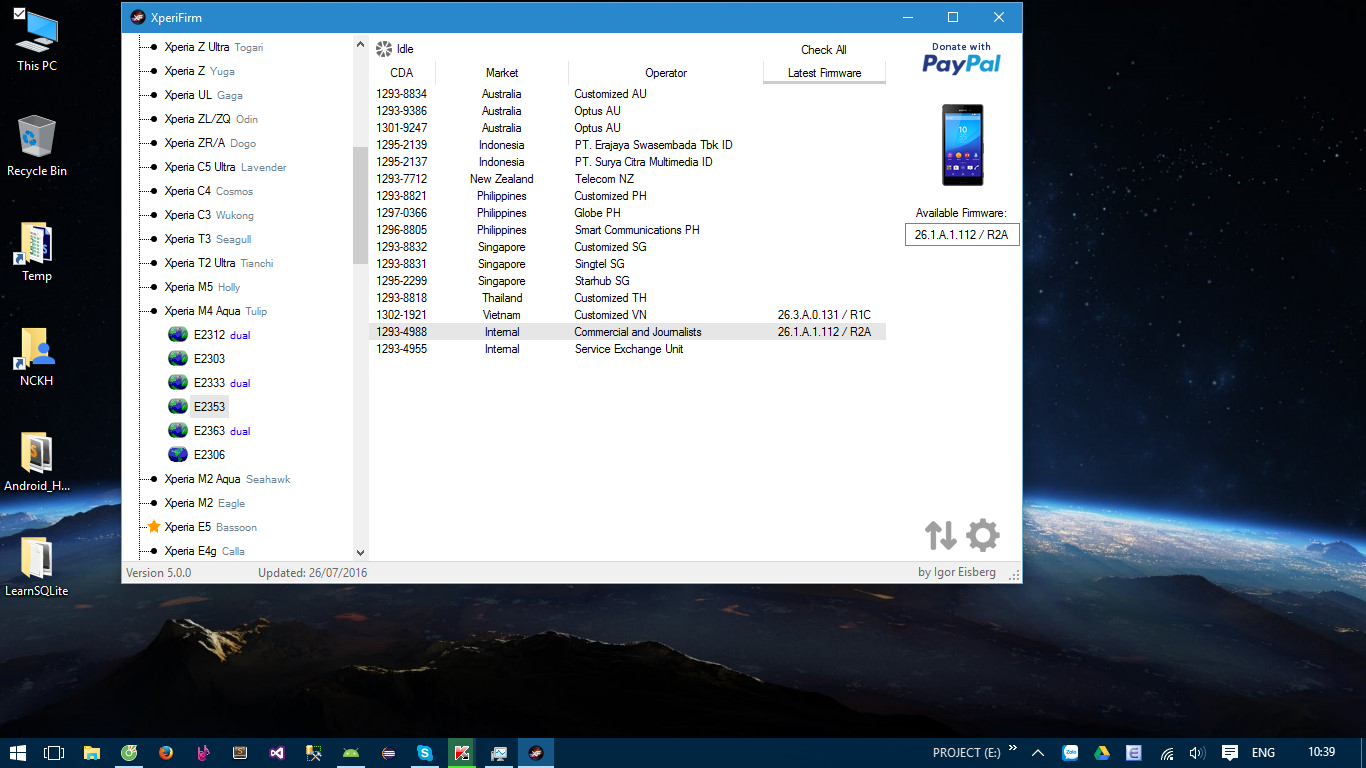
Task: Open the Action Center notification icon
Action: tap(1230, 753)
